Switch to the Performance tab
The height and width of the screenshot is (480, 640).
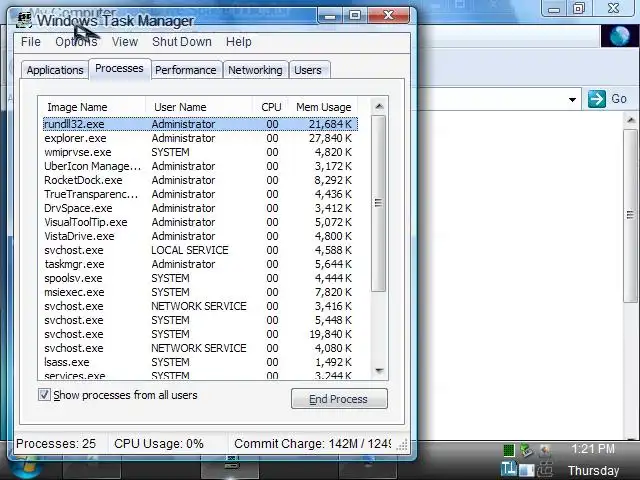pyautogui.click(x=186, y=70)
